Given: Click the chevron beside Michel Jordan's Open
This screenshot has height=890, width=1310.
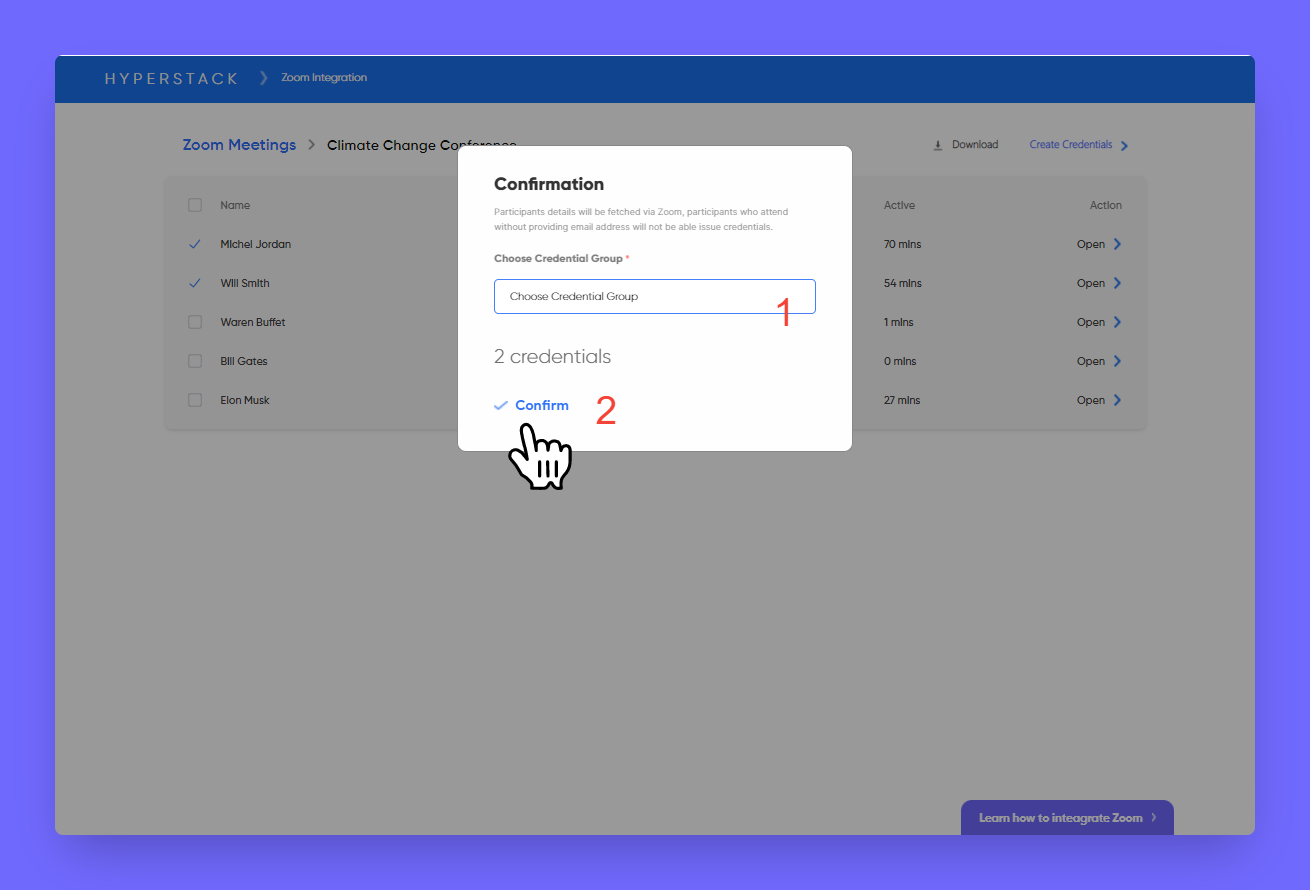Looking at the screenshot, I should pyautogui.click(x=1117, y=244).
